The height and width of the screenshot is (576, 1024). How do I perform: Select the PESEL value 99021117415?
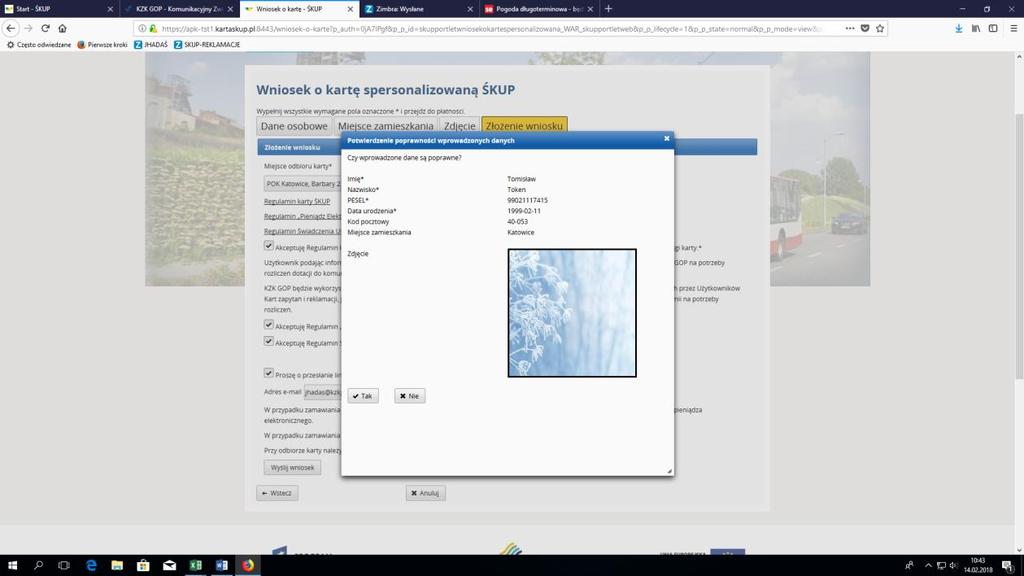coord(527,200)
